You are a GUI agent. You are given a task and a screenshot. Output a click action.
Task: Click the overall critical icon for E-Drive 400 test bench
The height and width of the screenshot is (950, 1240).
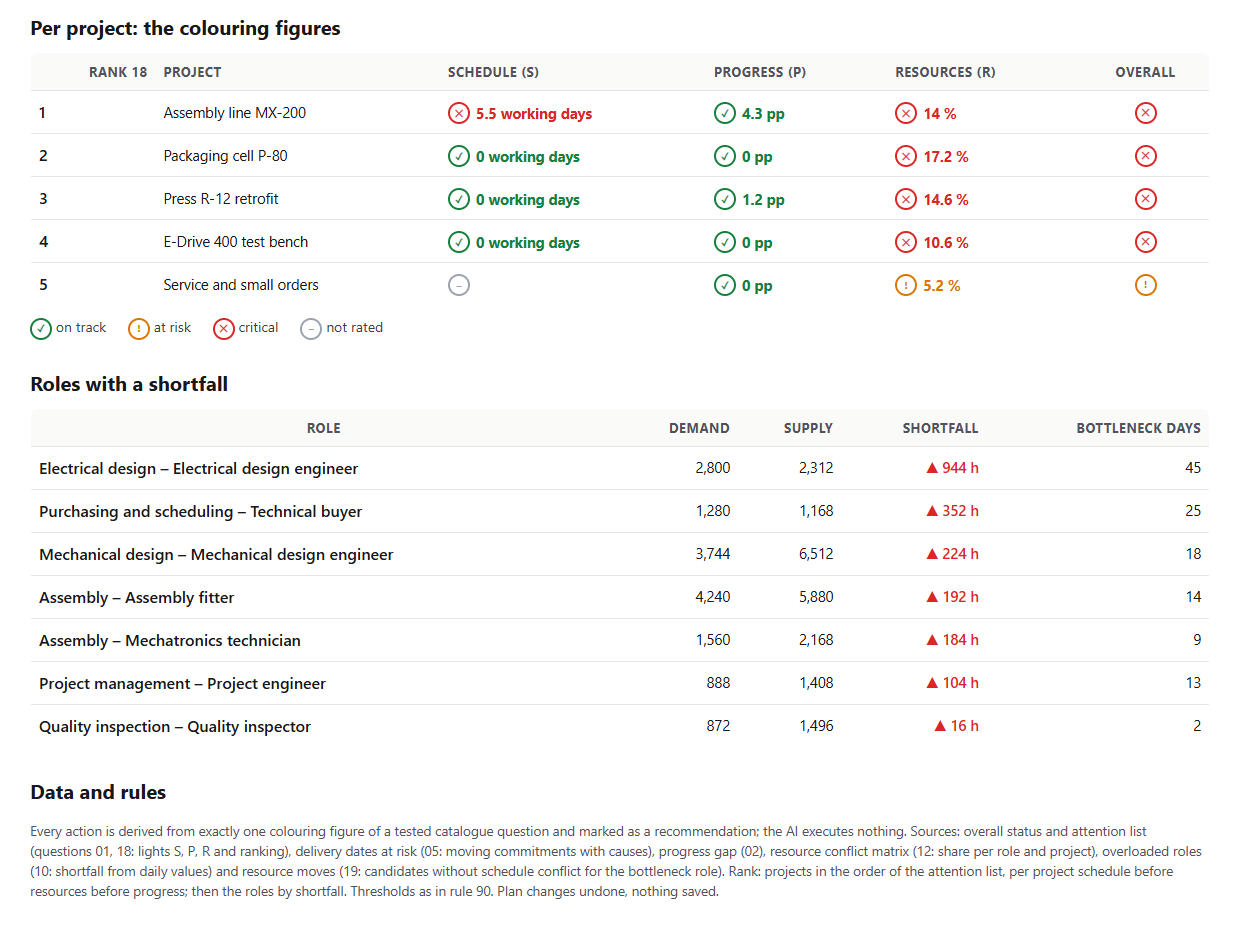(1146, 242)
